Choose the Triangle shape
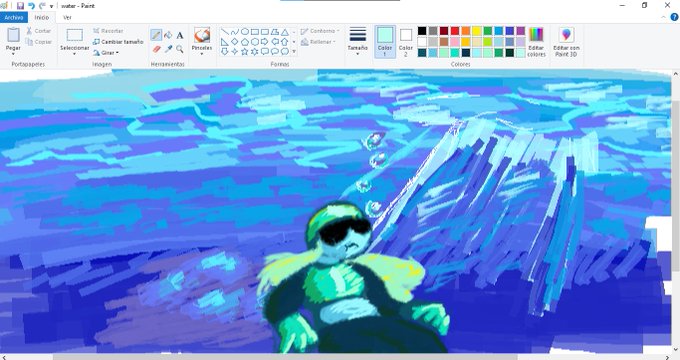This screenshot has width=680, height=360. point(284,32)
